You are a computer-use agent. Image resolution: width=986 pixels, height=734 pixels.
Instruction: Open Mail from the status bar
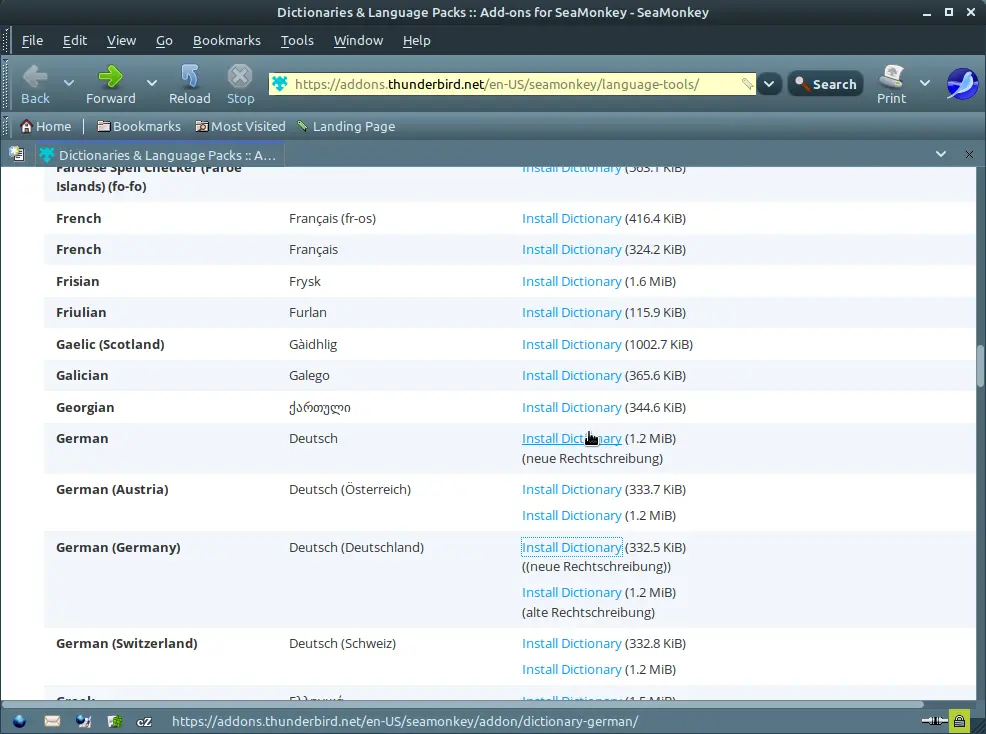coord(52,721)
